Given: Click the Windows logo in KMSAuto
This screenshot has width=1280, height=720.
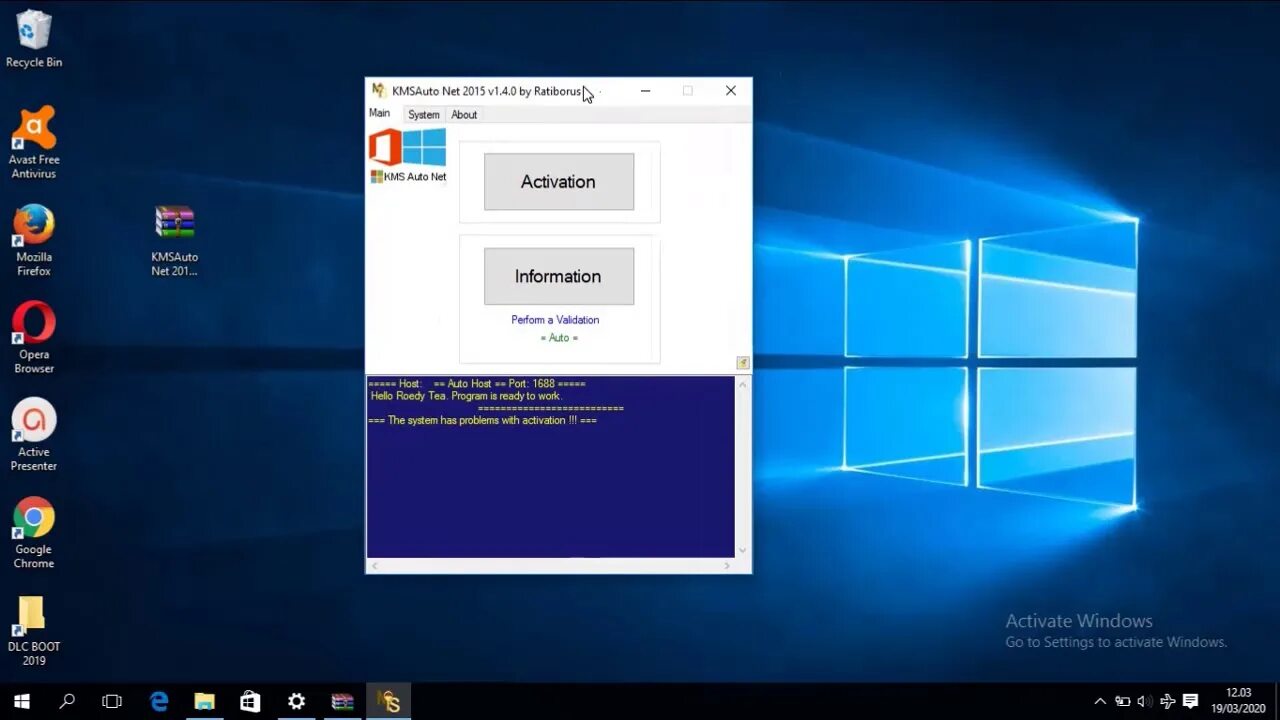Looking at the screenshot, I should 424,148.
